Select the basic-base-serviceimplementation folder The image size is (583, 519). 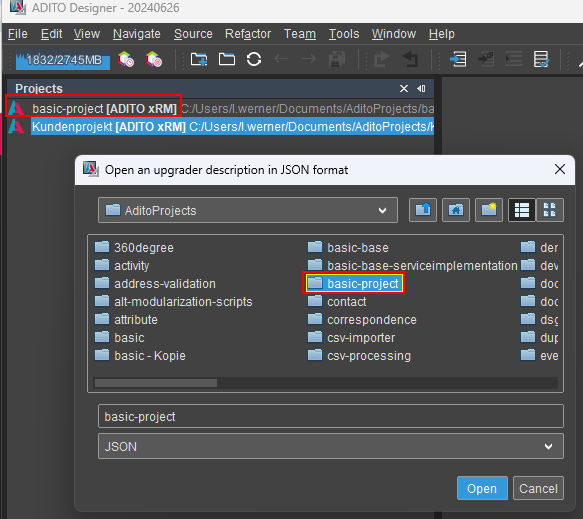click(412, 265)
